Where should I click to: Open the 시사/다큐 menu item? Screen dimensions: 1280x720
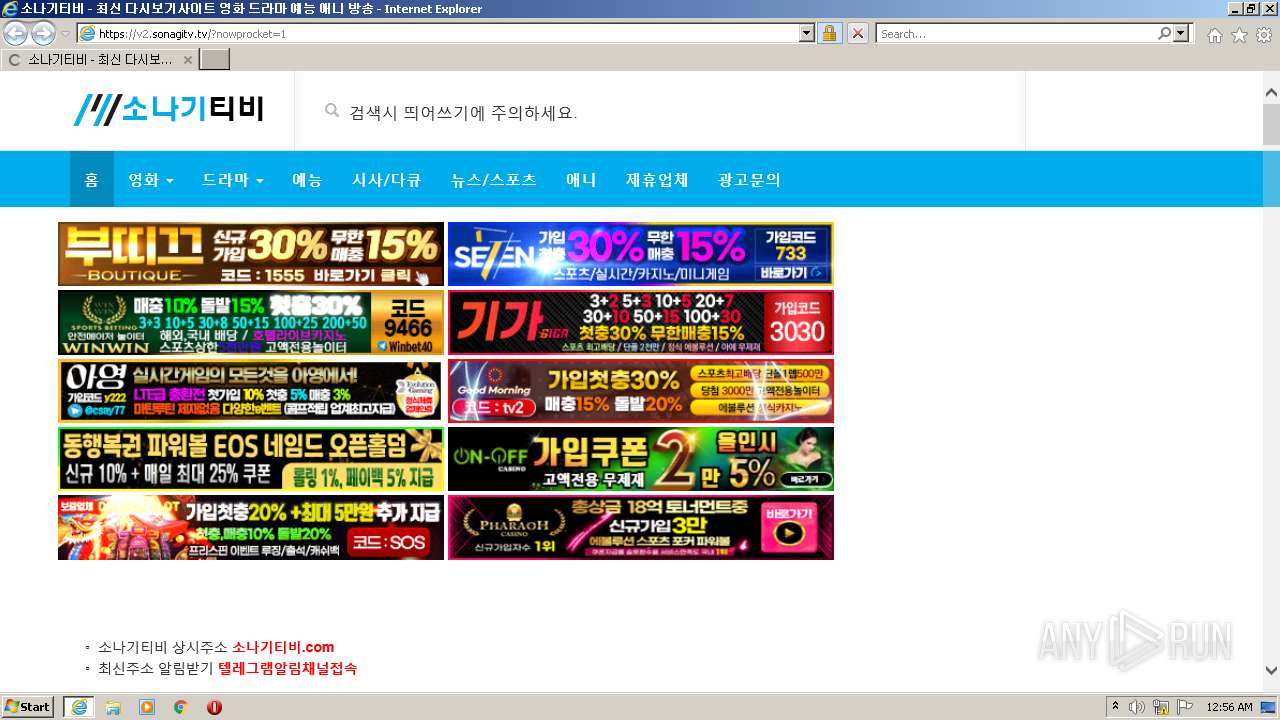point(386,180)
